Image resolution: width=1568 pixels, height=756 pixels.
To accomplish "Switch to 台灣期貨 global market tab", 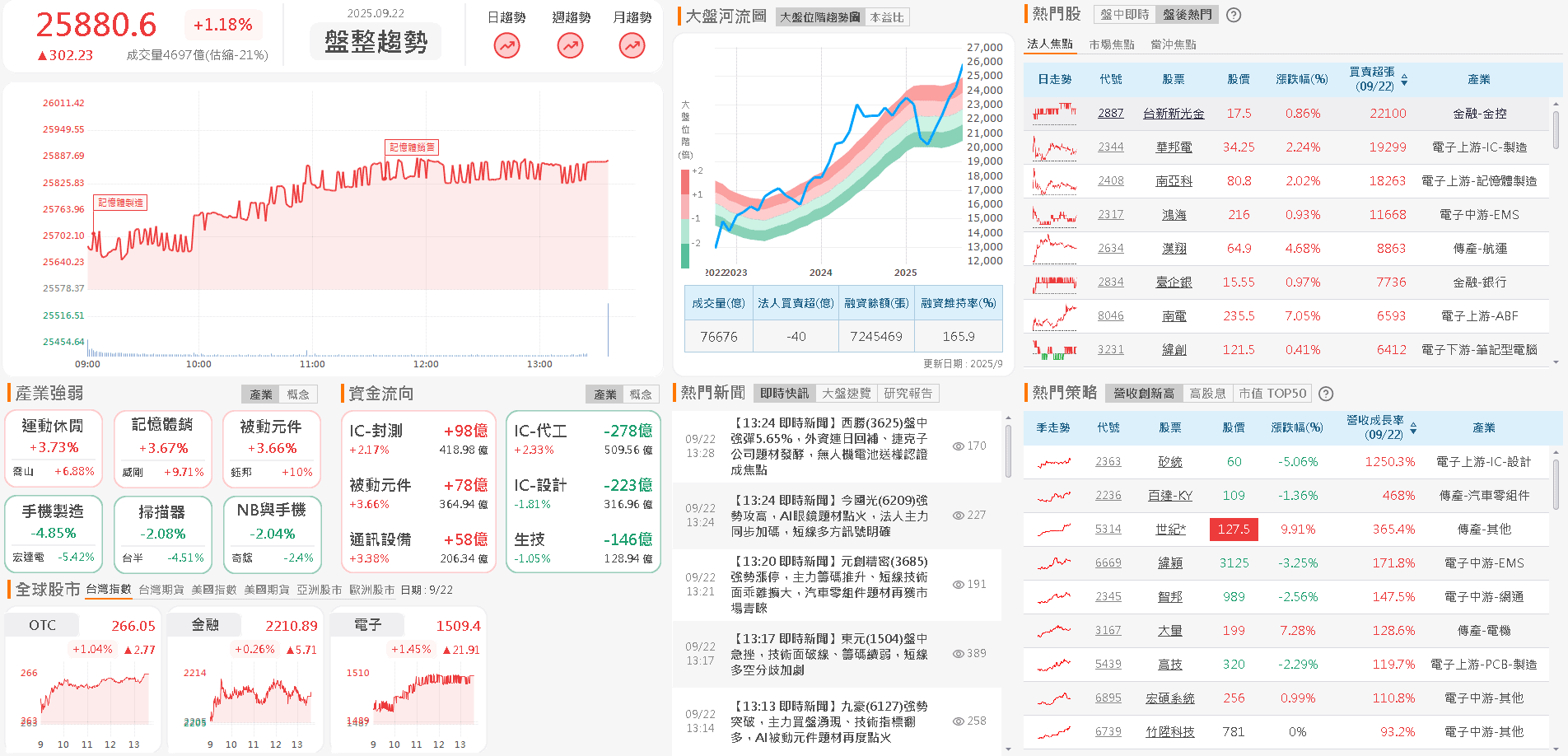I will coord(161,590).
